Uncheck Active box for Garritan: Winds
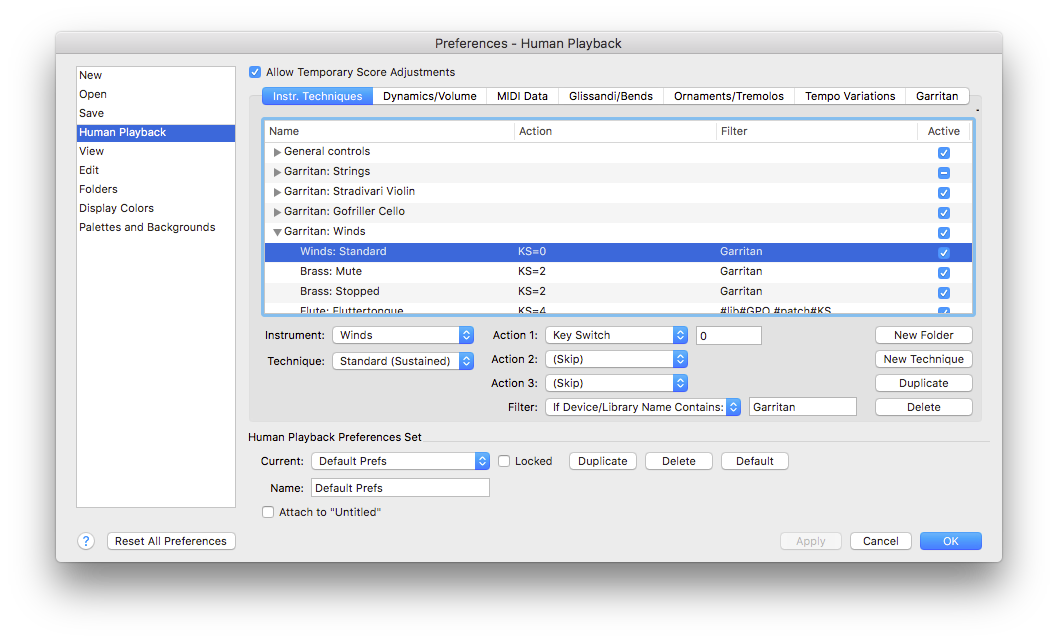The image size is (1058, 642). coord(943,232)
